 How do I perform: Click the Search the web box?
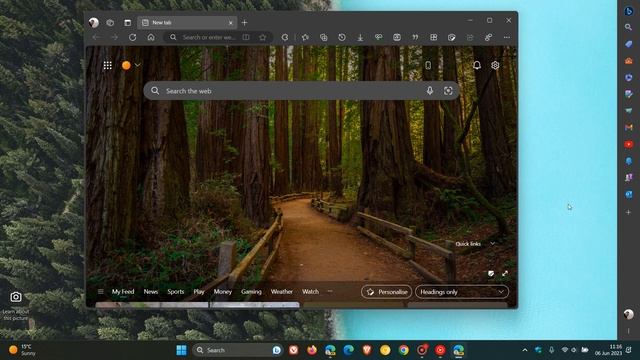[301, 91]
